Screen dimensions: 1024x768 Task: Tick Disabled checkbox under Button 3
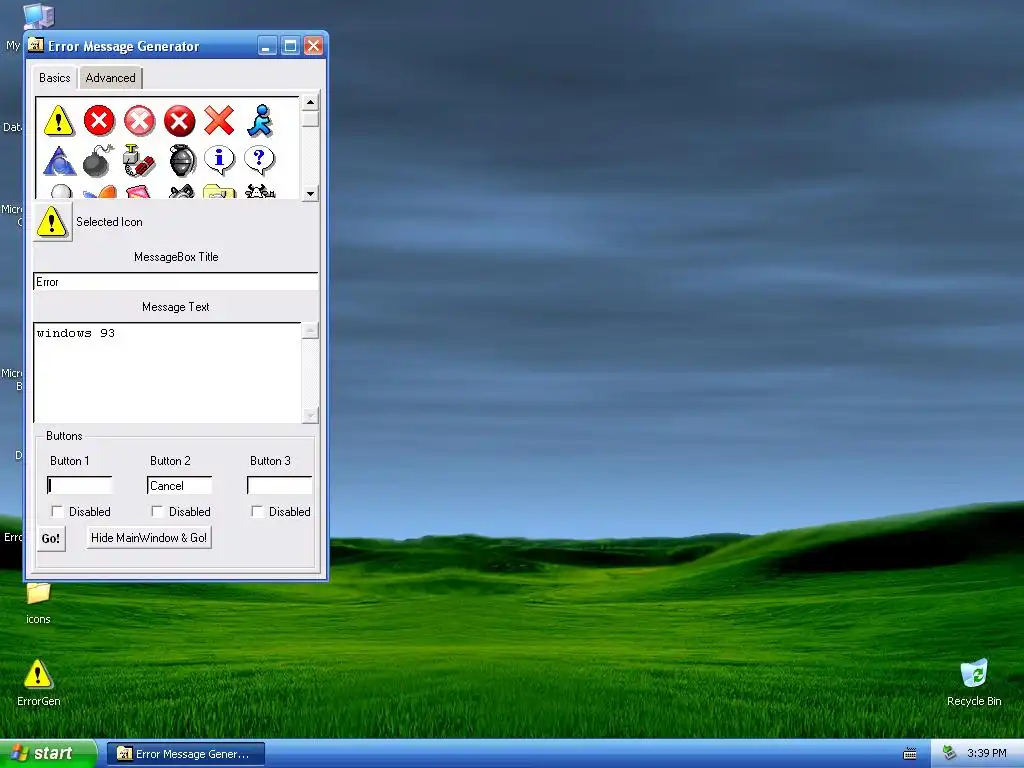click(257, 511)
